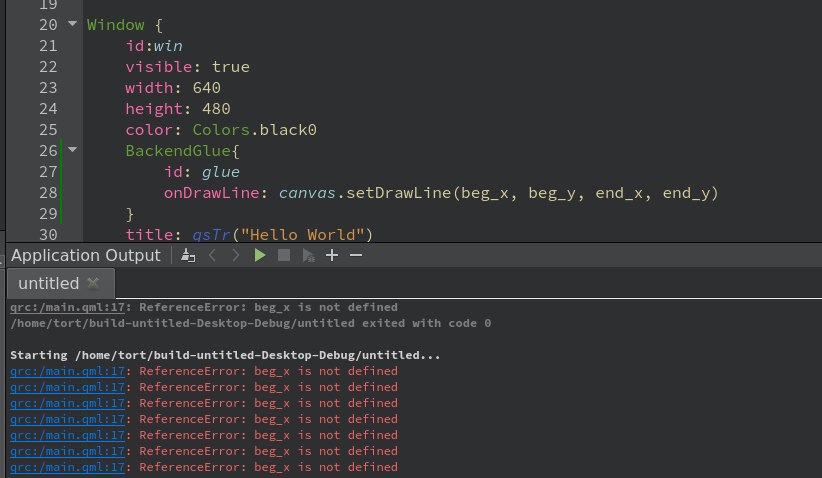Click the 'setDrawLine' method call
Screen dimensions: 822x478
tap(398, 193)
